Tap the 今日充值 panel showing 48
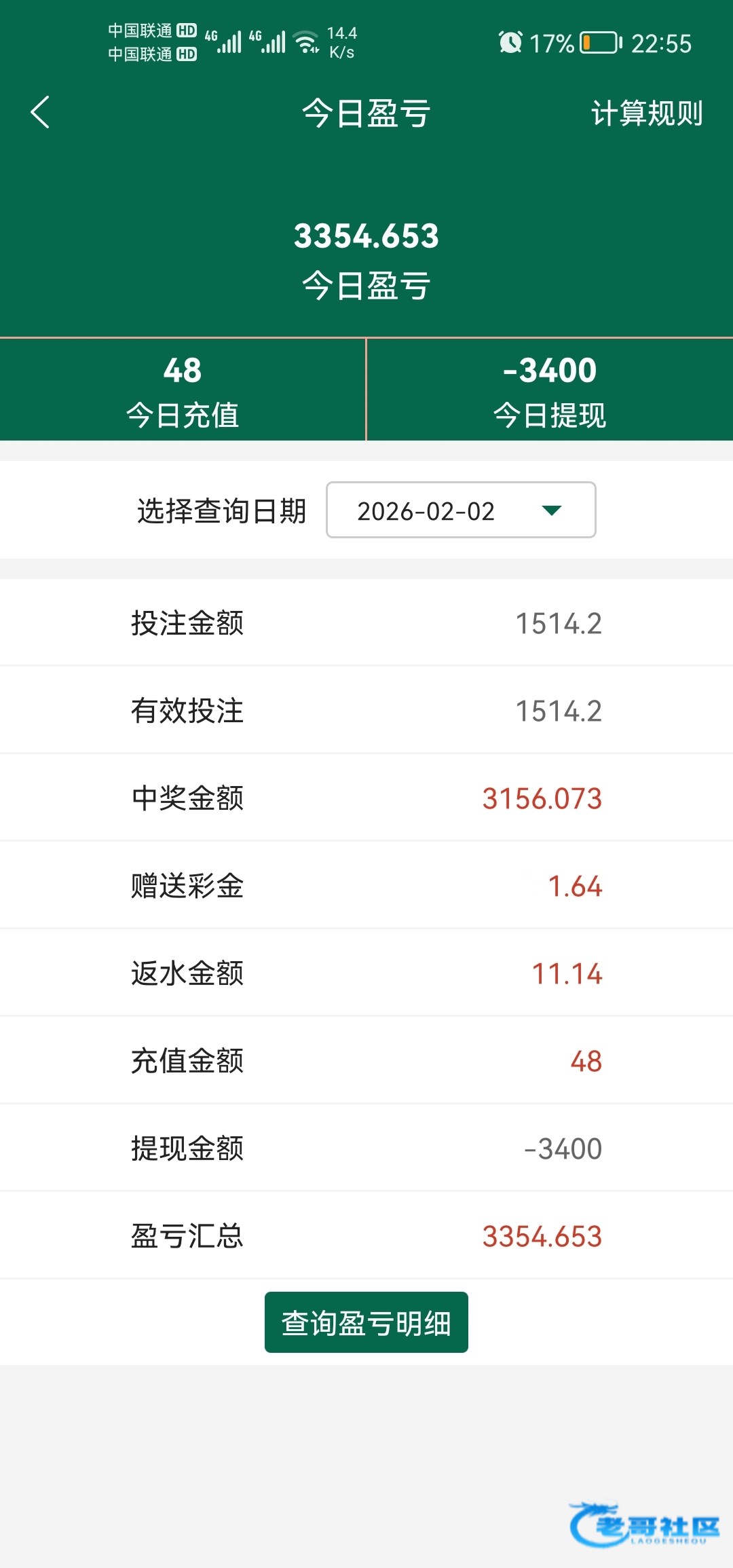The width and height of the screenshot is (733, 1568). click(183, 390)
